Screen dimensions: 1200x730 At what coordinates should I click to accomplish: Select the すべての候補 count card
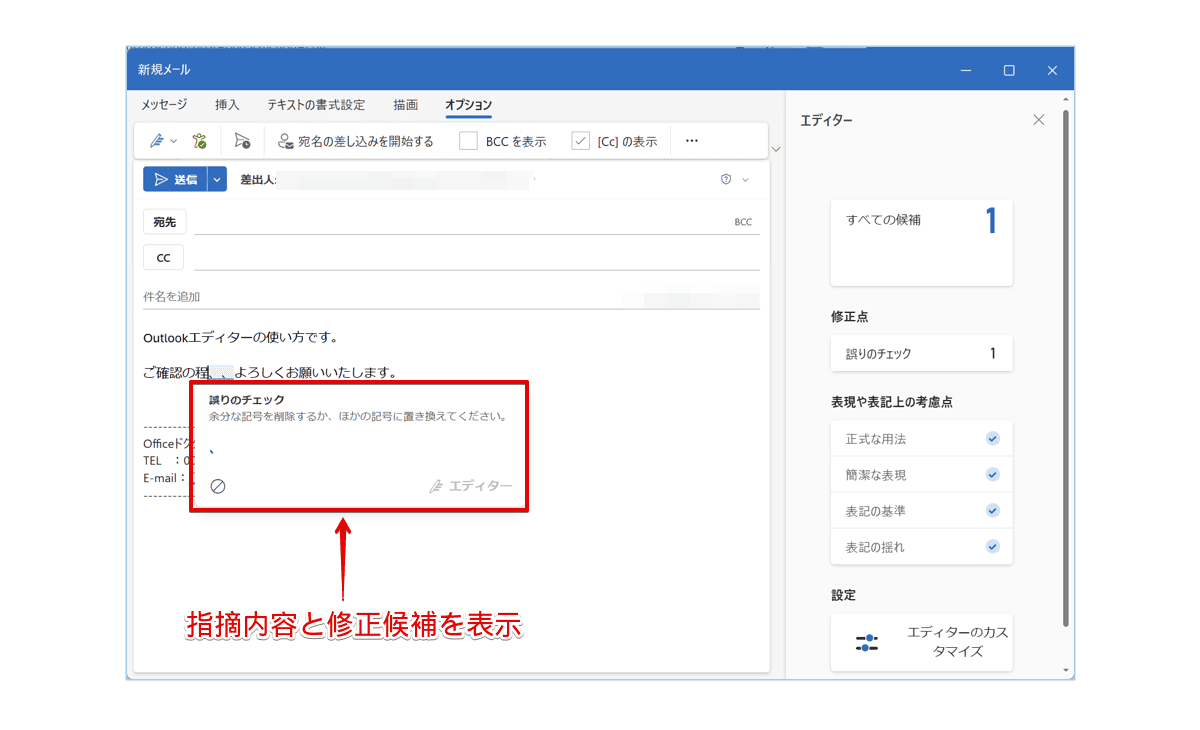coord(921,242)
